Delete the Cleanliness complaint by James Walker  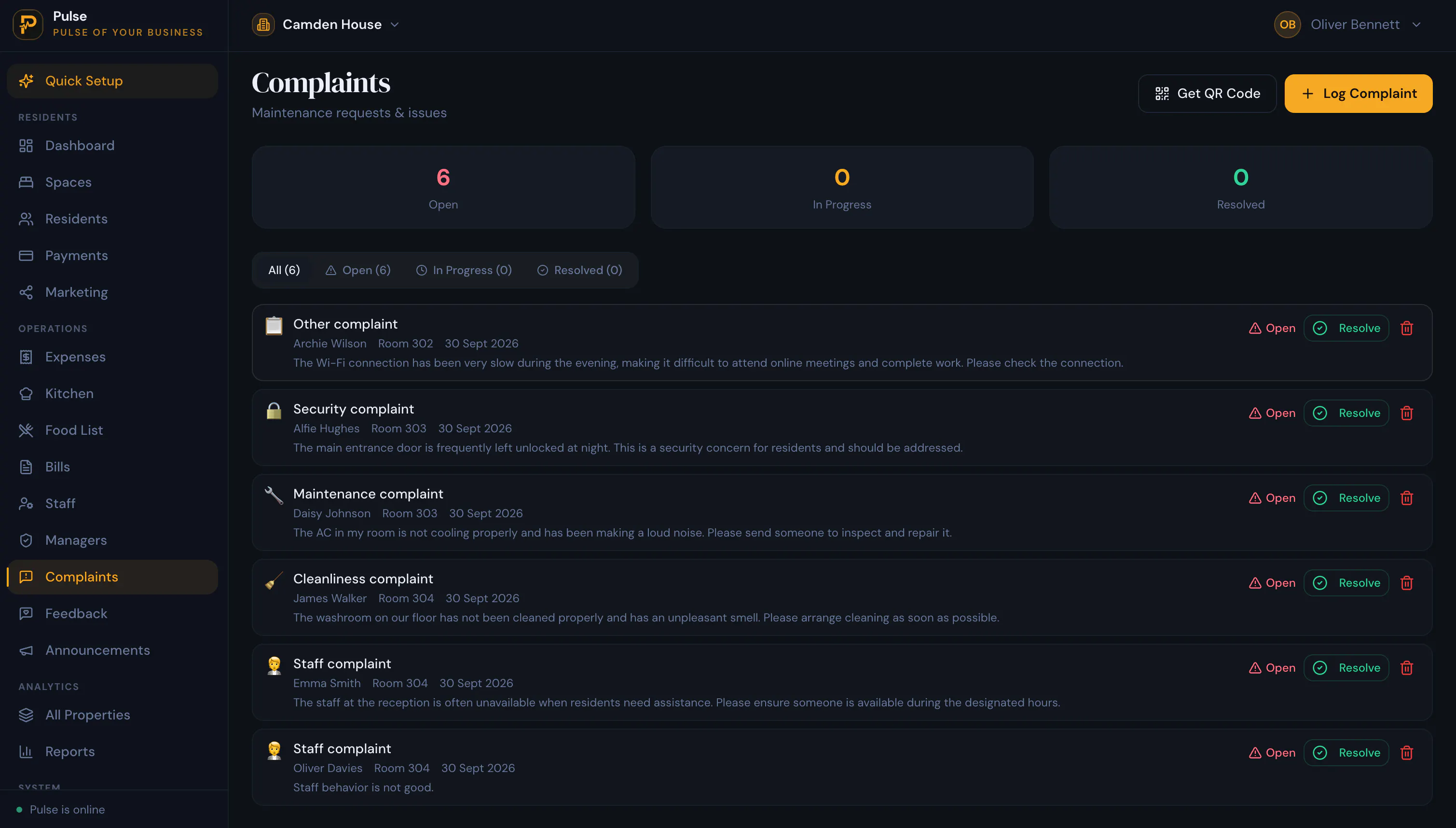(1406, 583)
